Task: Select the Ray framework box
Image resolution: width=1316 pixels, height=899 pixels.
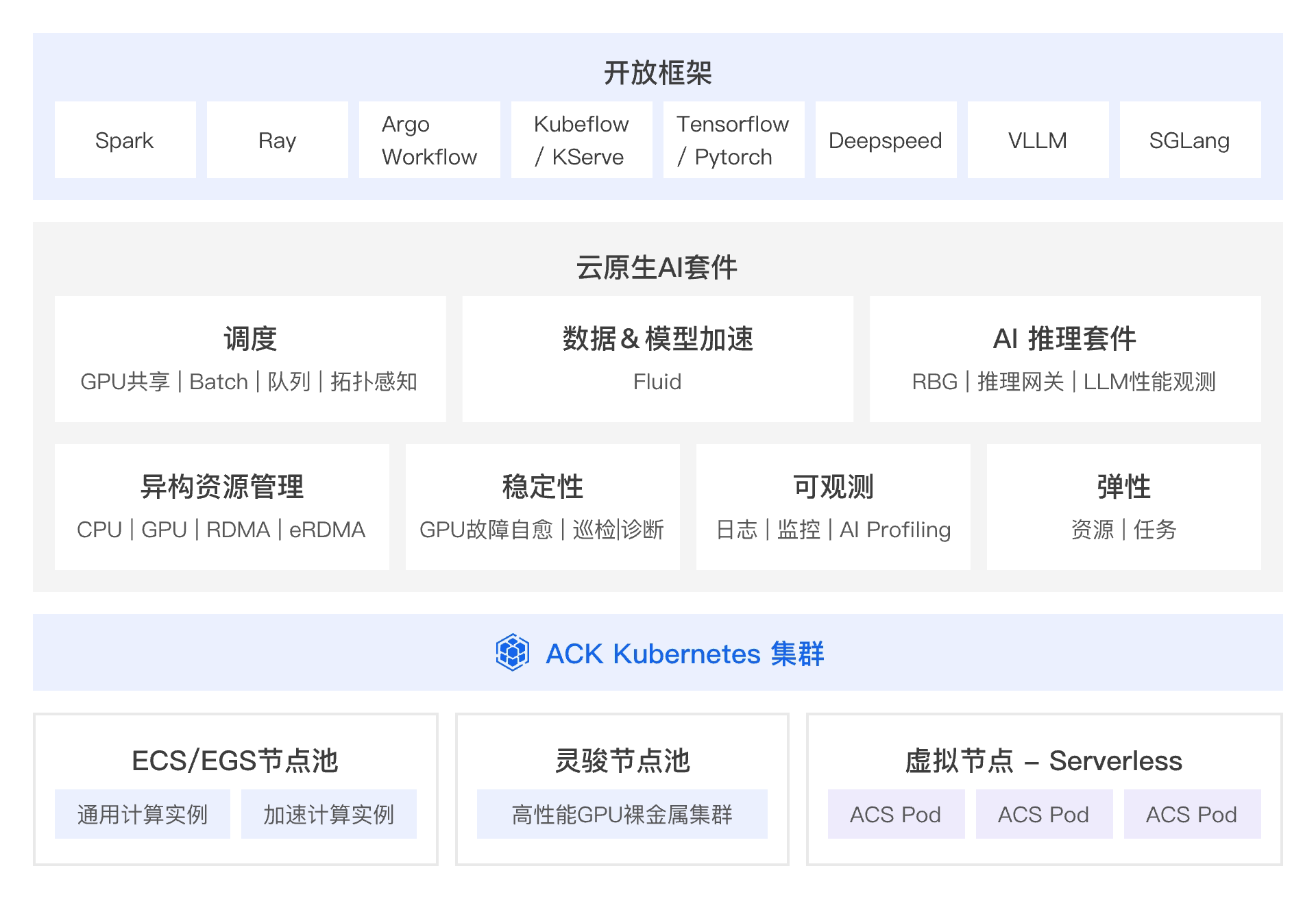Action: pyautogui.click(x=277, y=140)
